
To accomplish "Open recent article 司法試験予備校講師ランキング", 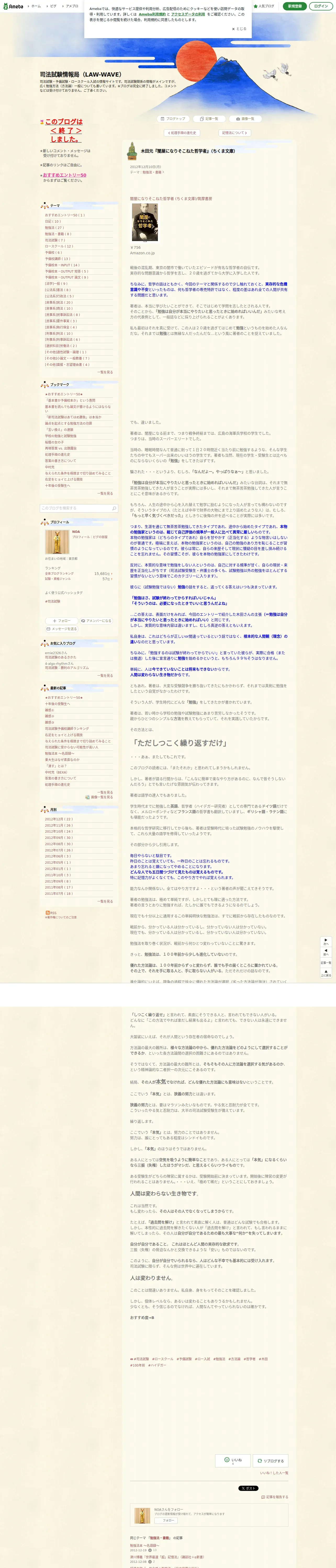I will coord(66,729).
